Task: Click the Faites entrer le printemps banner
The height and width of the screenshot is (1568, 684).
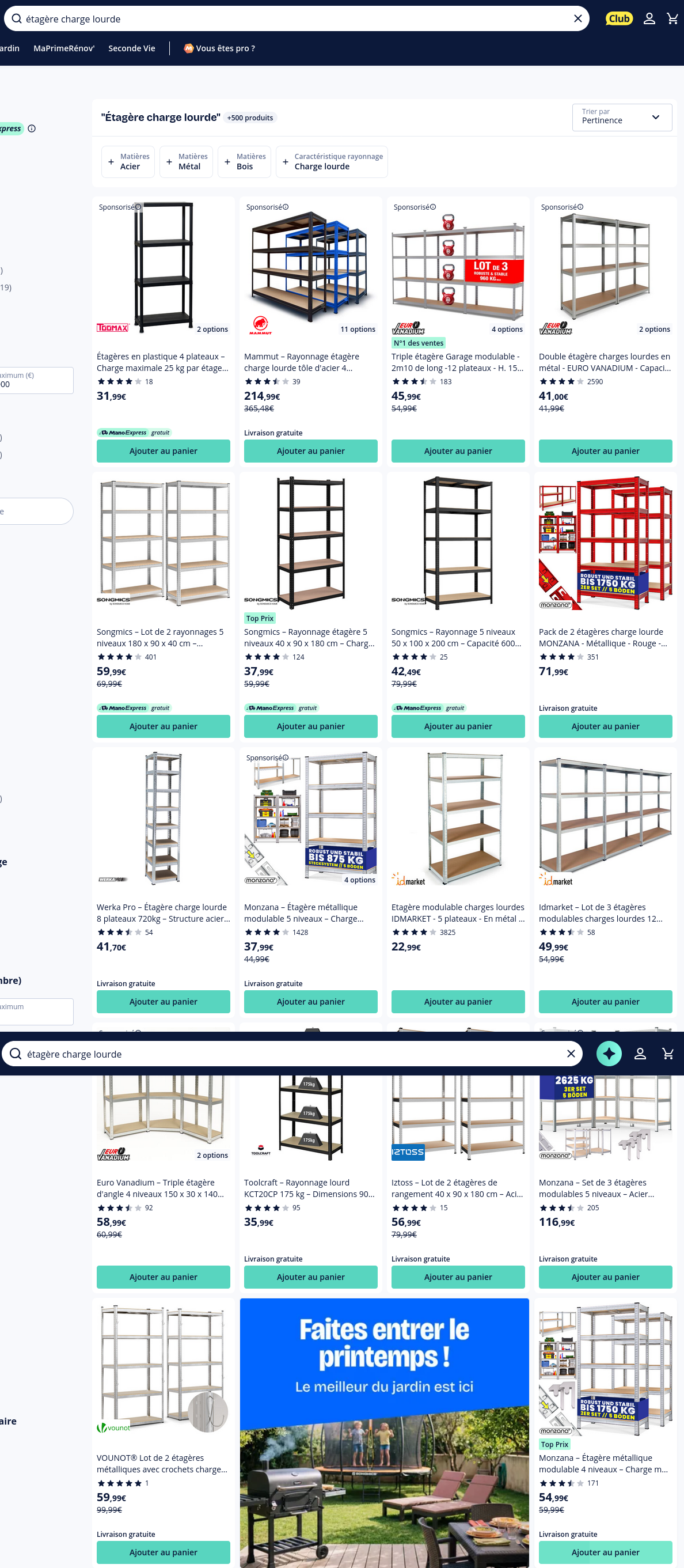Action: point(384,1433)
